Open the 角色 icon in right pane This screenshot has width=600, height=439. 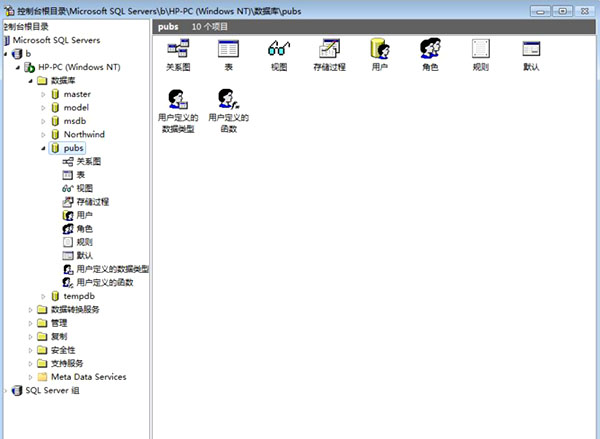pos(430,49)
